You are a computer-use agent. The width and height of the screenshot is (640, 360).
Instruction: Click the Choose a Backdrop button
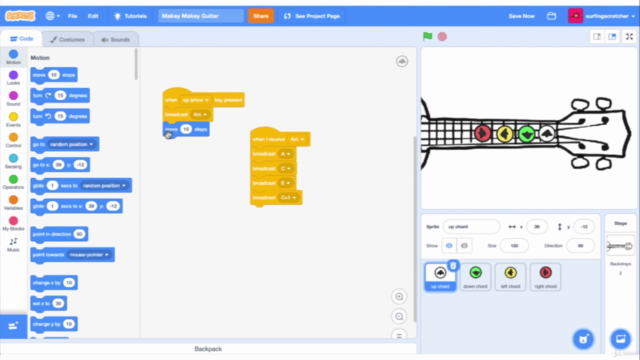point(620,339)
